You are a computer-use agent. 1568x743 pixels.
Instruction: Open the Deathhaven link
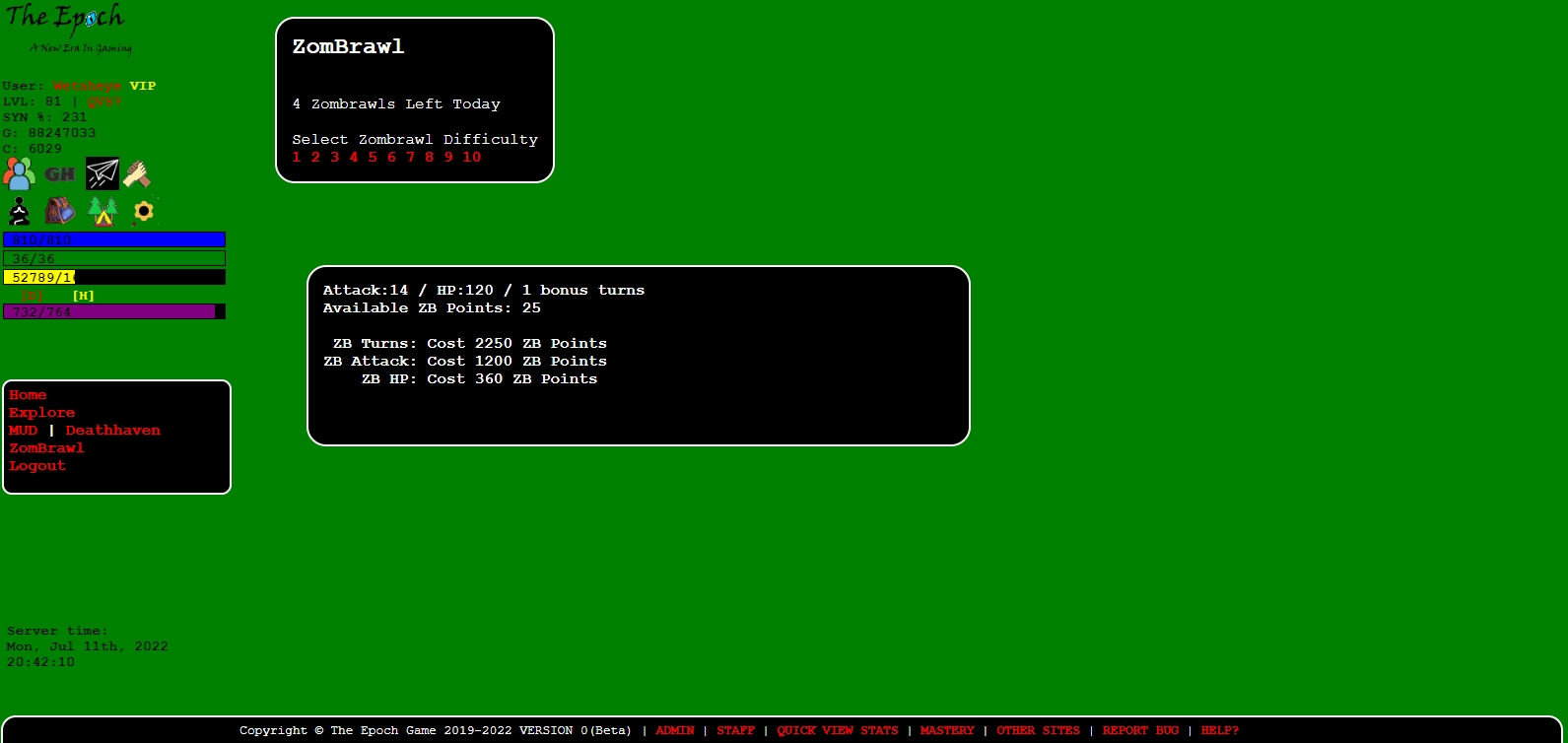[112, 431]
